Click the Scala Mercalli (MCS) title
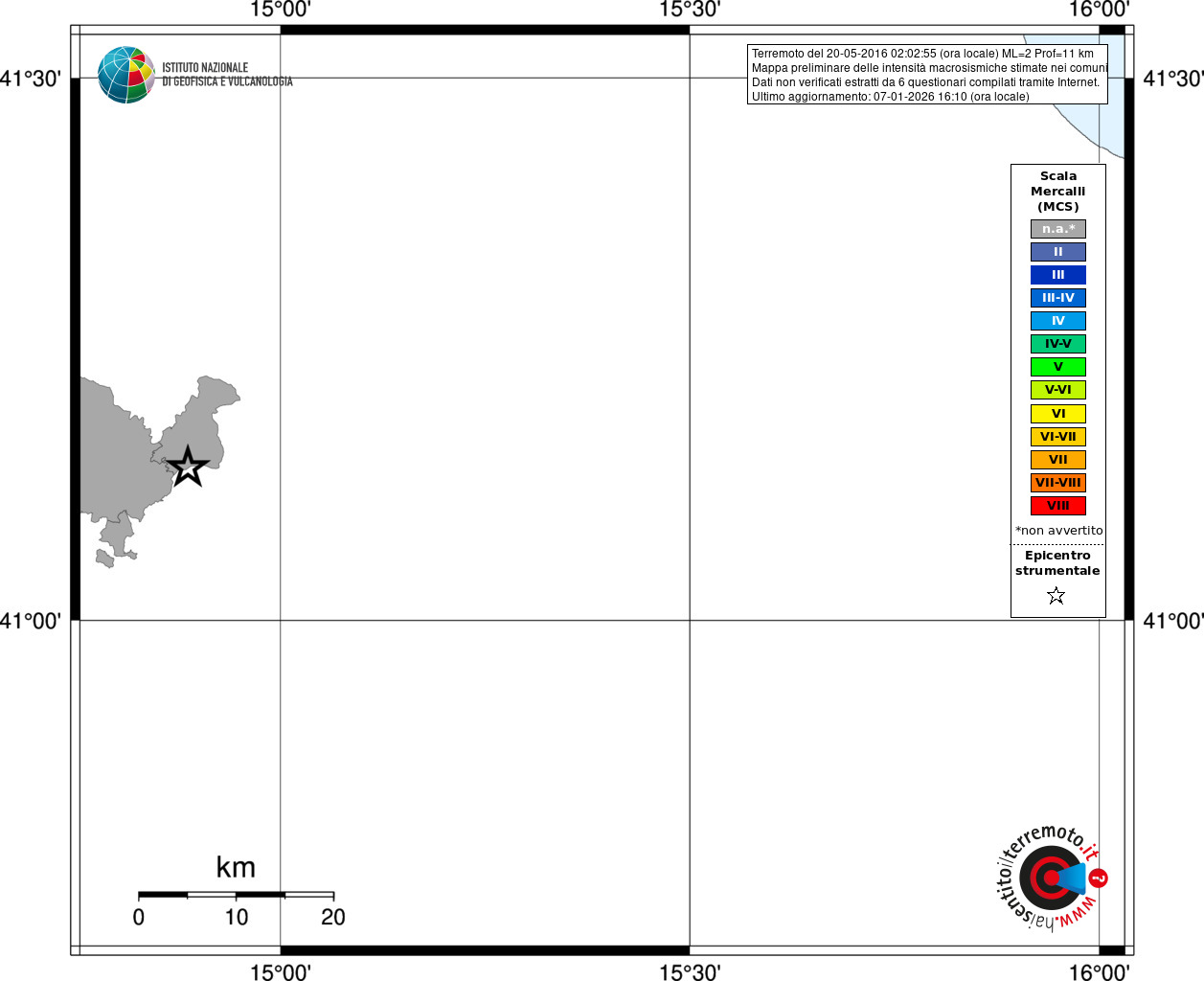Viewport: 1204px width, 981px height. (1058, 192)
